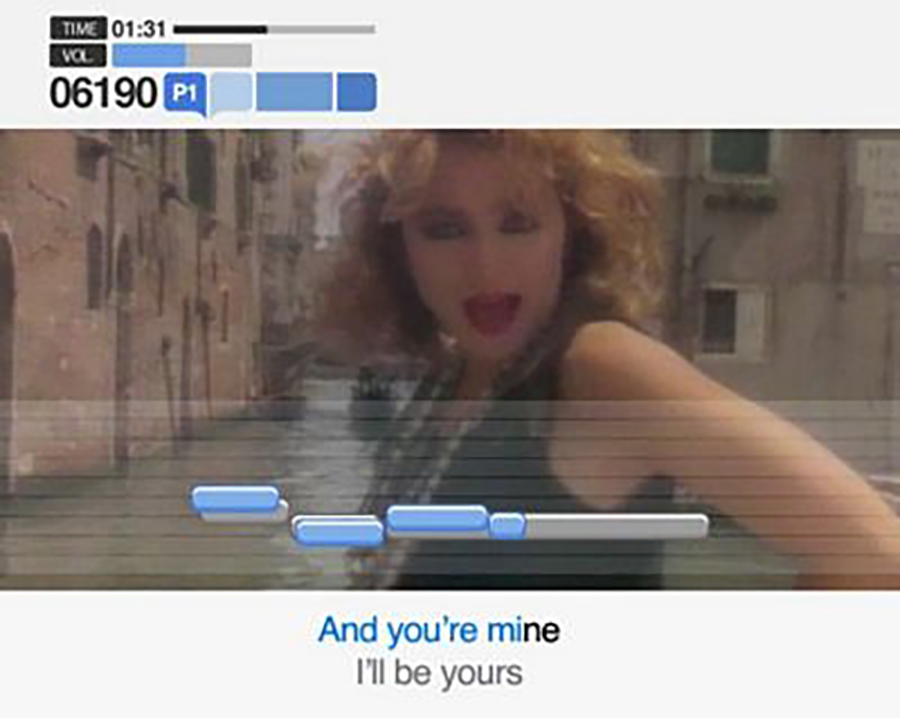Click the 06190 score counter
The height and width of the screenshot is (718, 900).
103,92
